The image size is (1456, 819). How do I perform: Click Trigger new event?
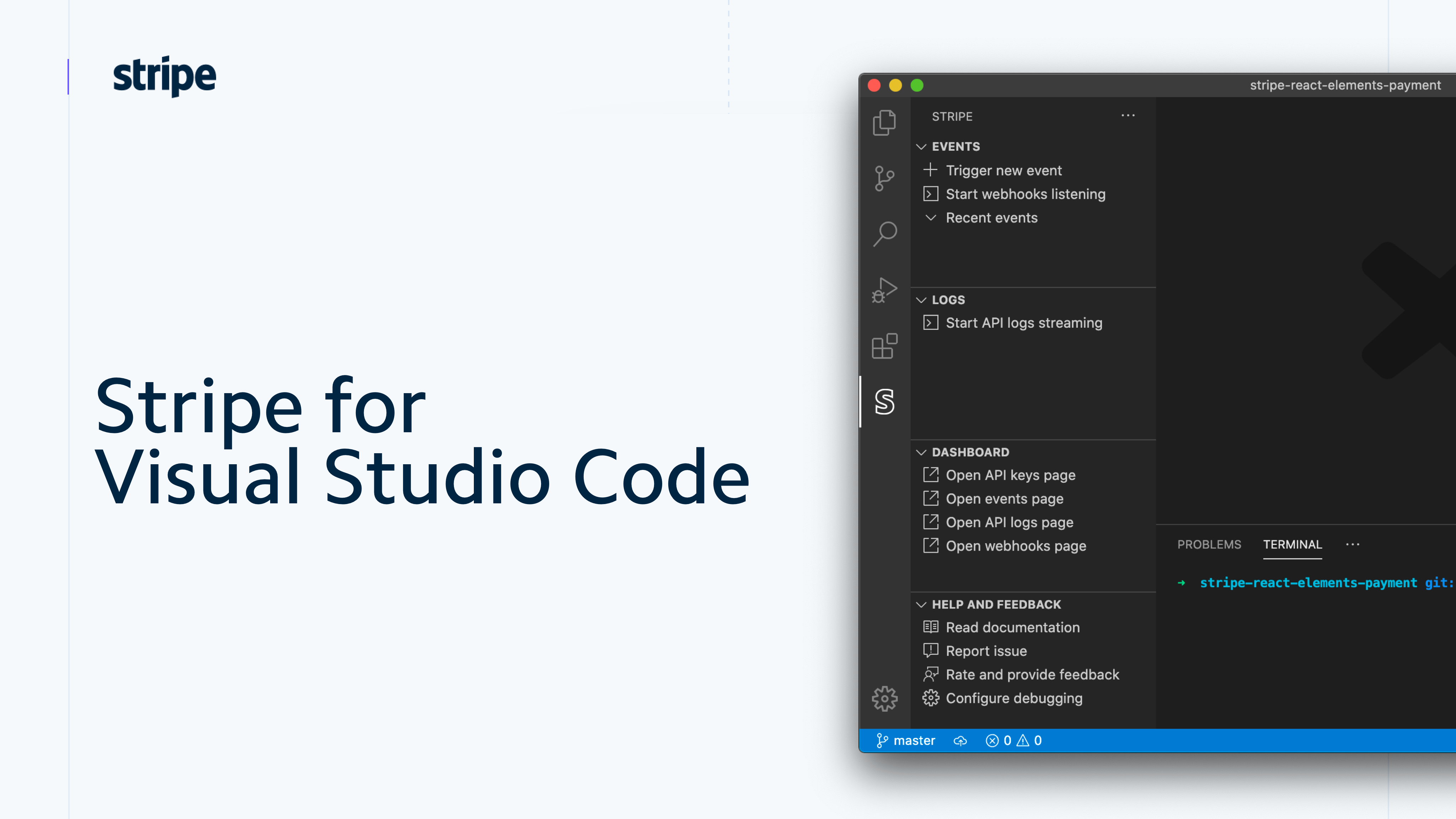[x=1003, y=170]
